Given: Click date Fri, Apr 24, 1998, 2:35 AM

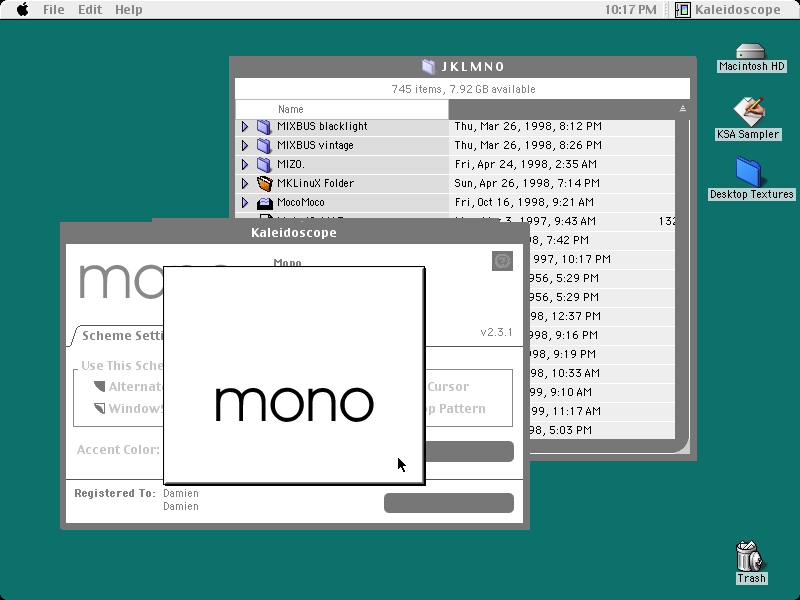Looking at the screenshot, I should point(526,164).
